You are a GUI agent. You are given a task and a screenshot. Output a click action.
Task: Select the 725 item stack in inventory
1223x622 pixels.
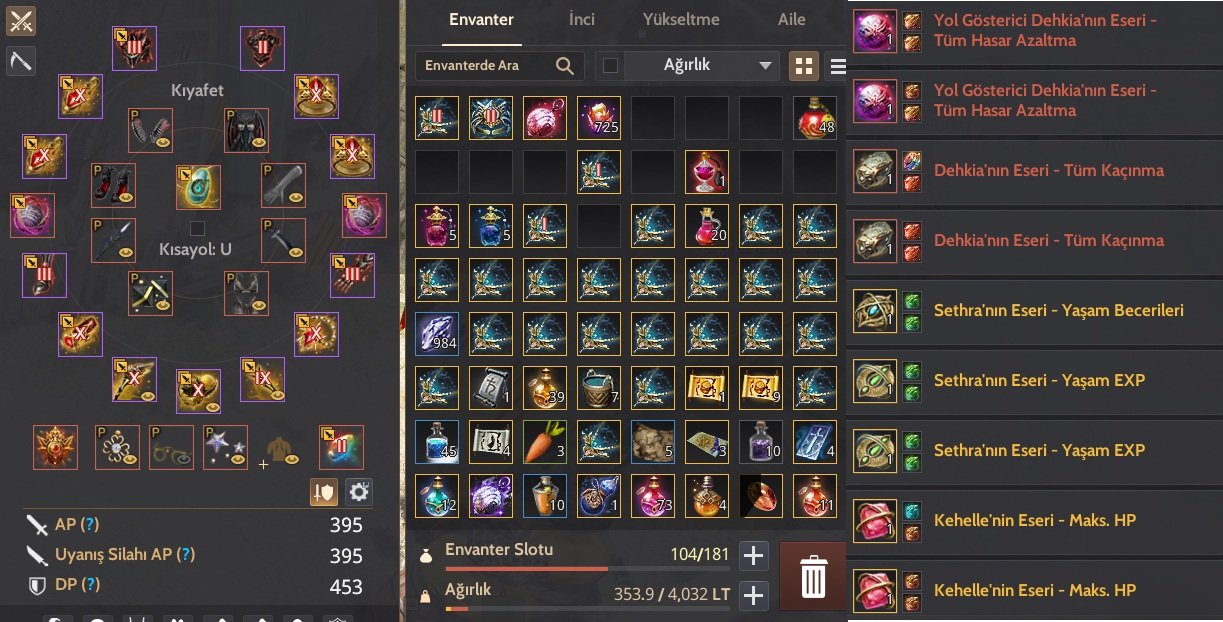click(599, 118)
